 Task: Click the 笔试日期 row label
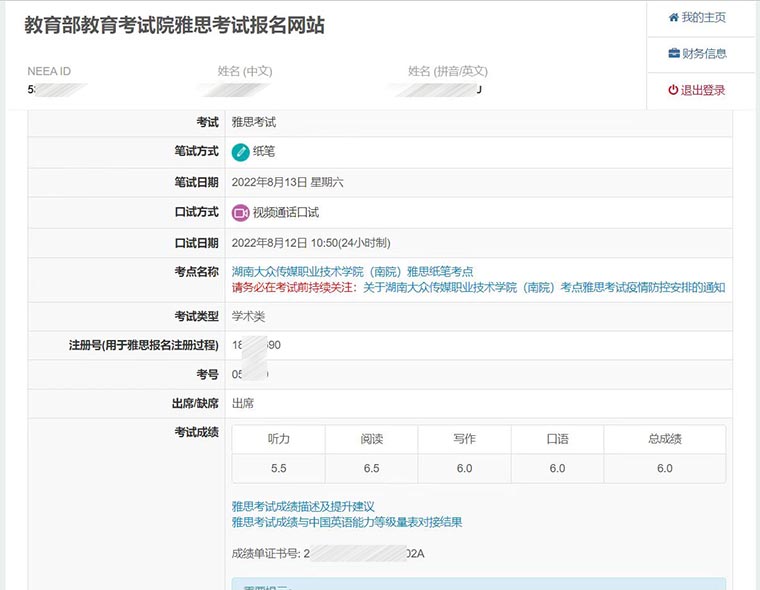click(197, 183)
